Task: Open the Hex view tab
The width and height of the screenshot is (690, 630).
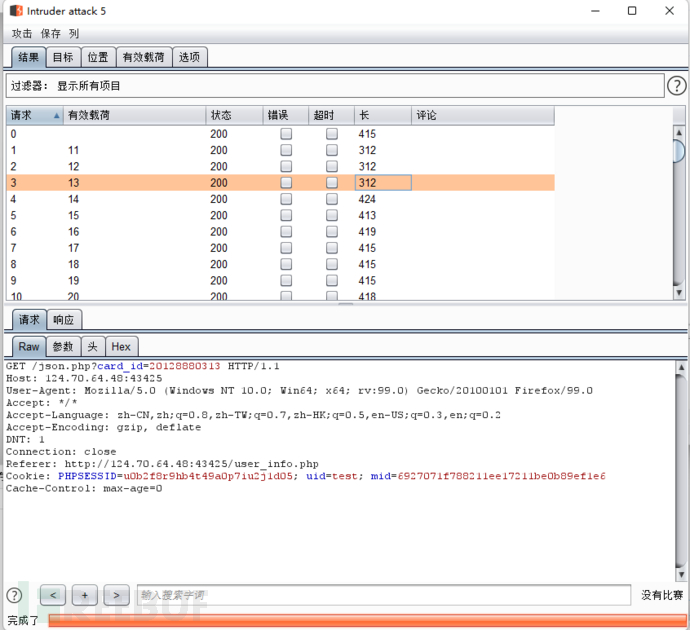Action: tap(121, 347)
